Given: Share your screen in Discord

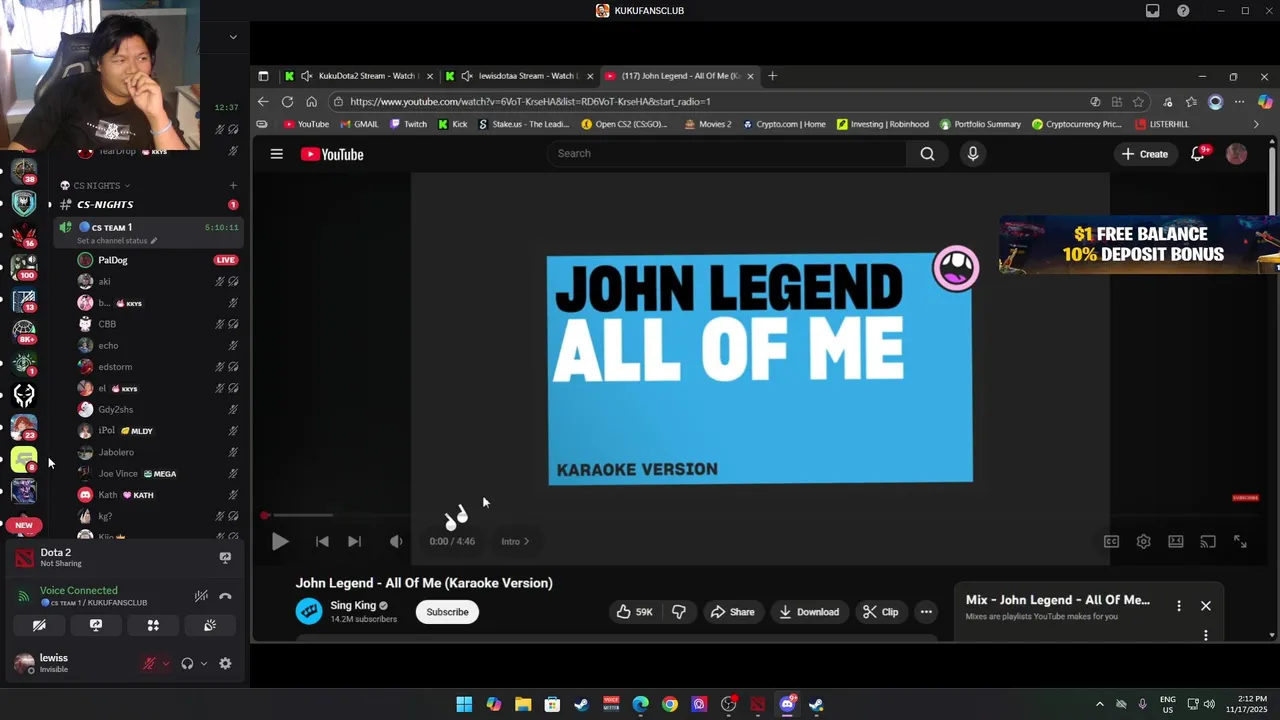Looking at the screenshot, I should pos(96,625).
